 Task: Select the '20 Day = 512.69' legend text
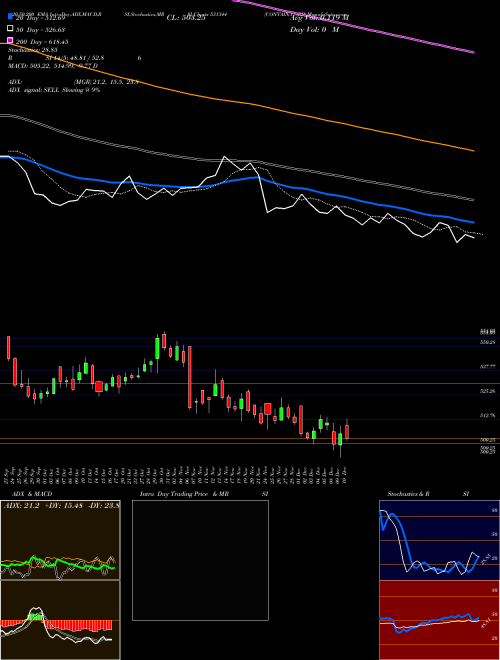tap(40, 18)
